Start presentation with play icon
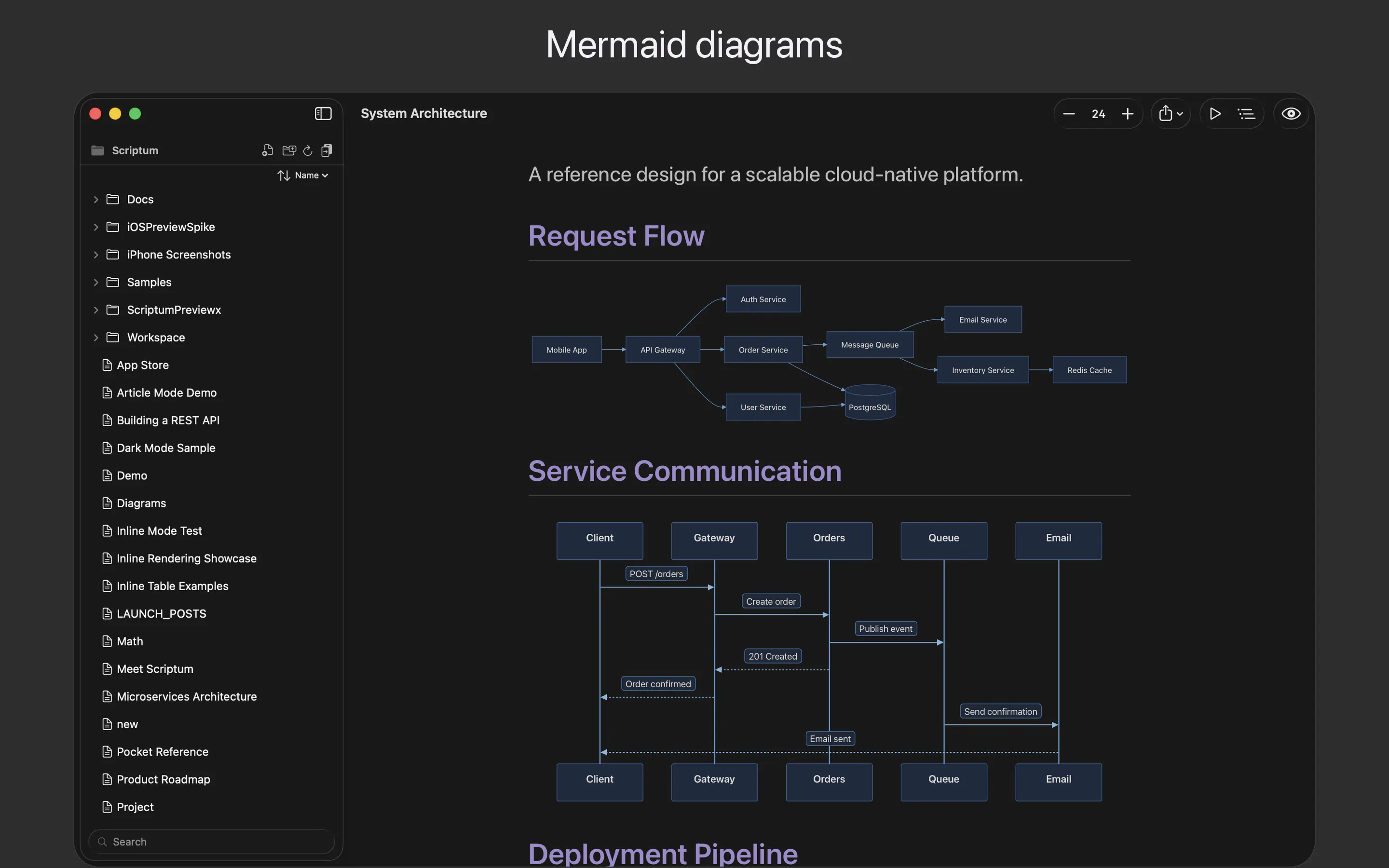Image resolution: width=1389 pixels, height=868 pixels. [1215, 114]
